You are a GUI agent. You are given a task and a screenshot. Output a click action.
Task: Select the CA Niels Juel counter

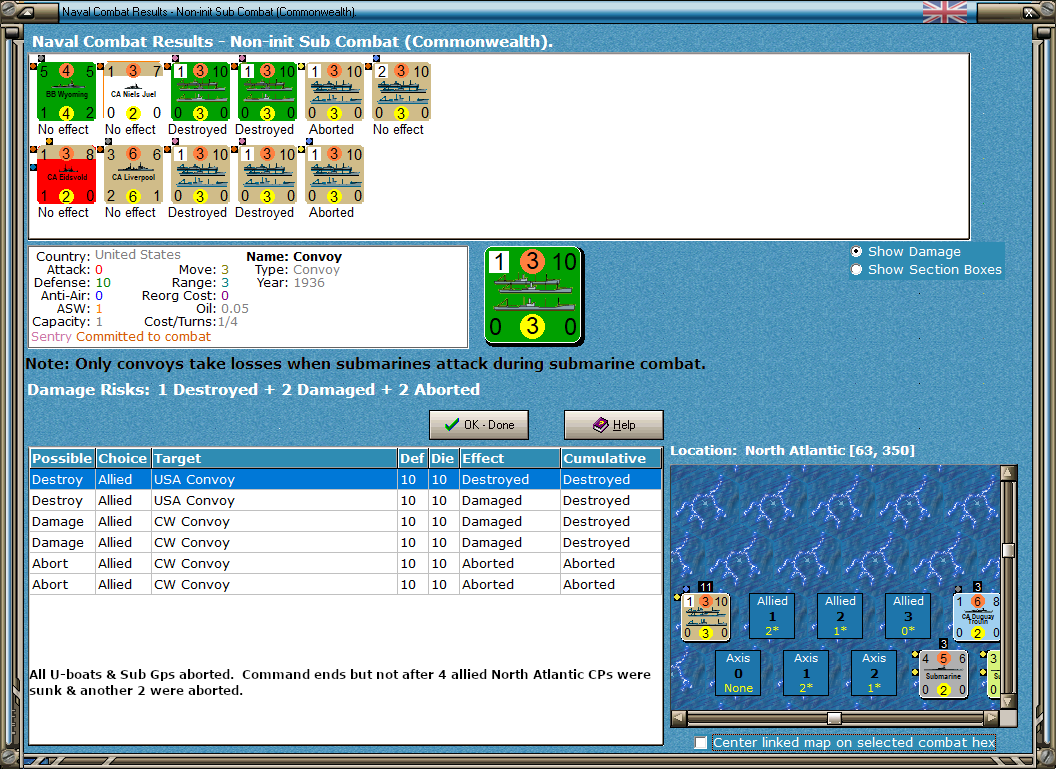tap(133, 92)
